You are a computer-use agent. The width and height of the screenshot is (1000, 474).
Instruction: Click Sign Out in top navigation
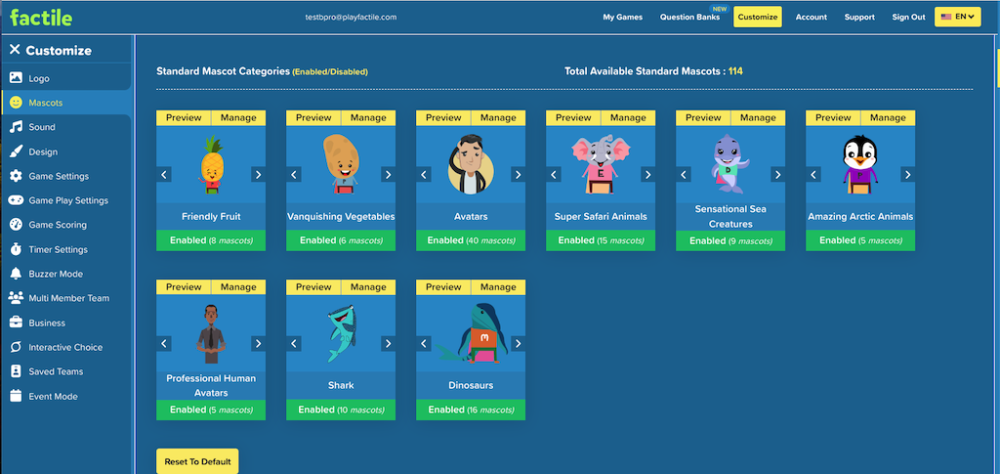point(909,17)
